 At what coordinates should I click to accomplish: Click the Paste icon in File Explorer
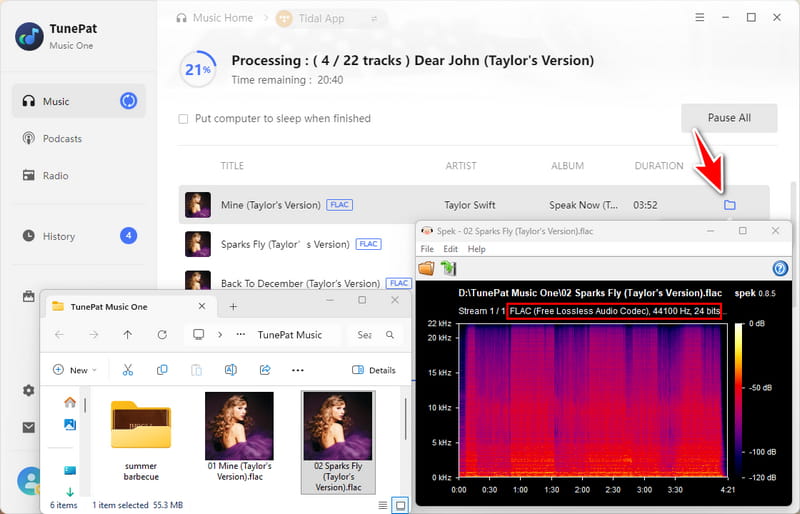(196, 370)
